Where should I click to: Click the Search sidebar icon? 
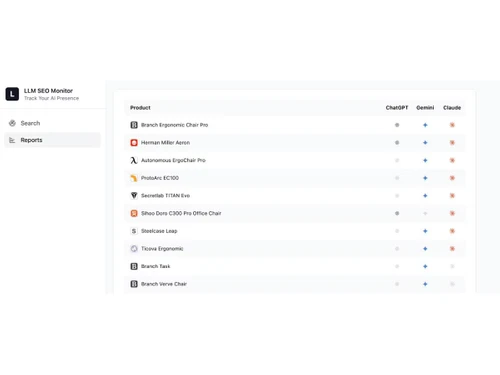(12, 123)
